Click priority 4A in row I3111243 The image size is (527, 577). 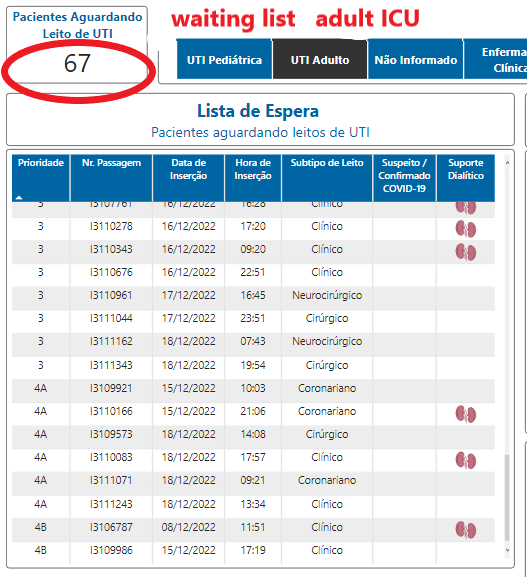coord(40,504)
